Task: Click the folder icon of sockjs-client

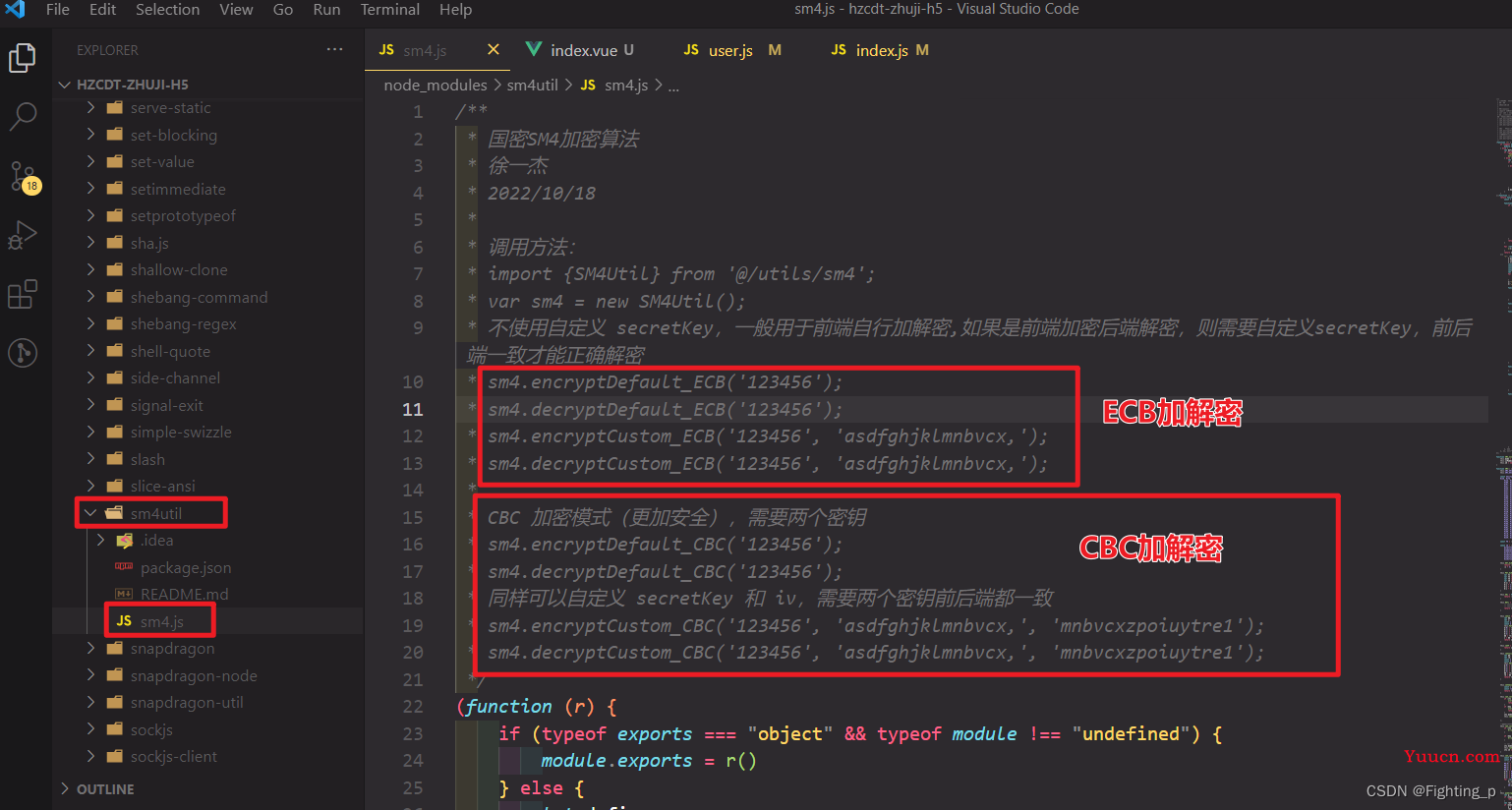Action: point(114,756)
